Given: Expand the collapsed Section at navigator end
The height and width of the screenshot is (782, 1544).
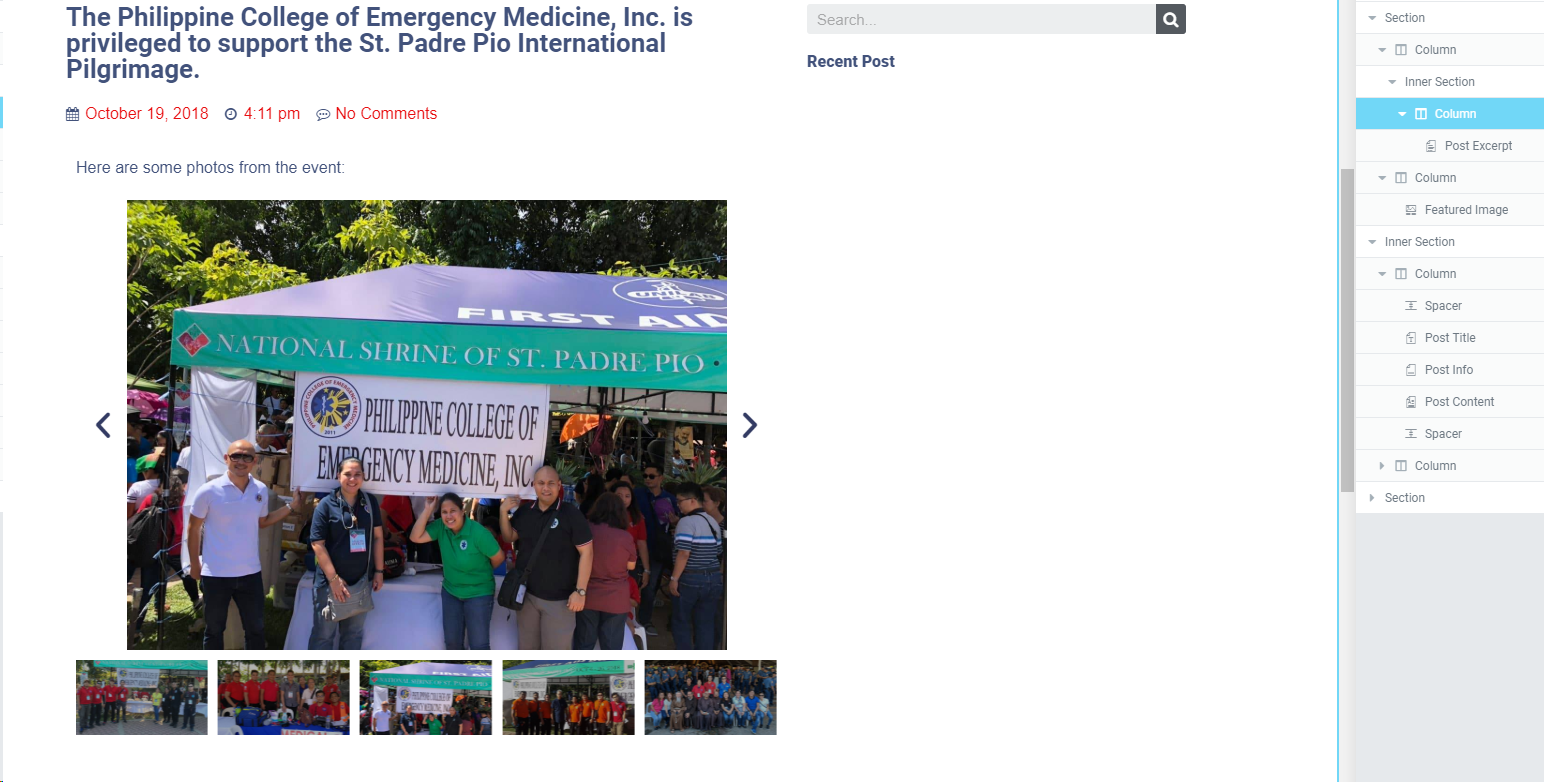Looking at the screenshot, I should (x=1372, y=498).
